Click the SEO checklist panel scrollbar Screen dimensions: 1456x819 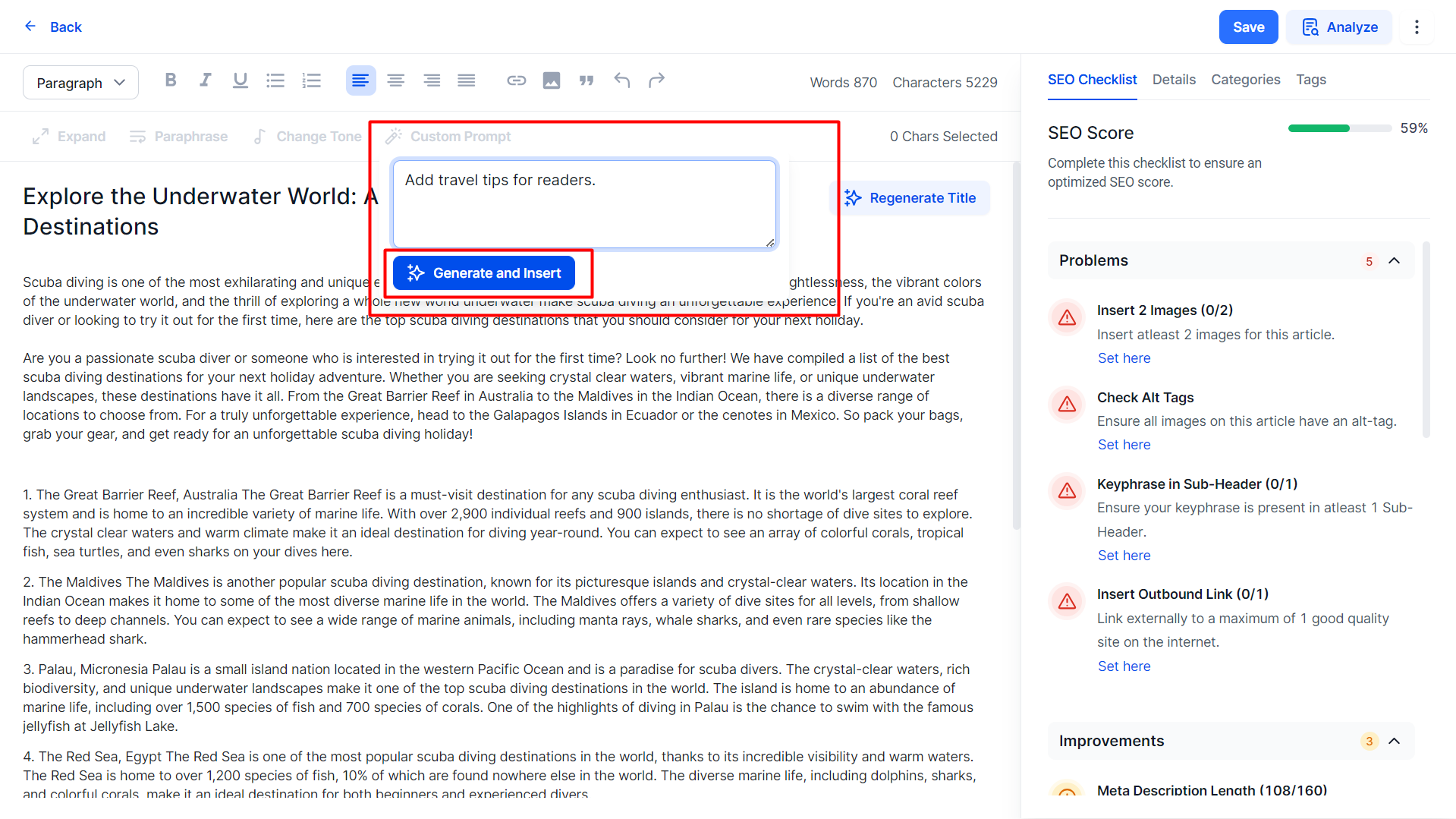tap(1426, 340)
